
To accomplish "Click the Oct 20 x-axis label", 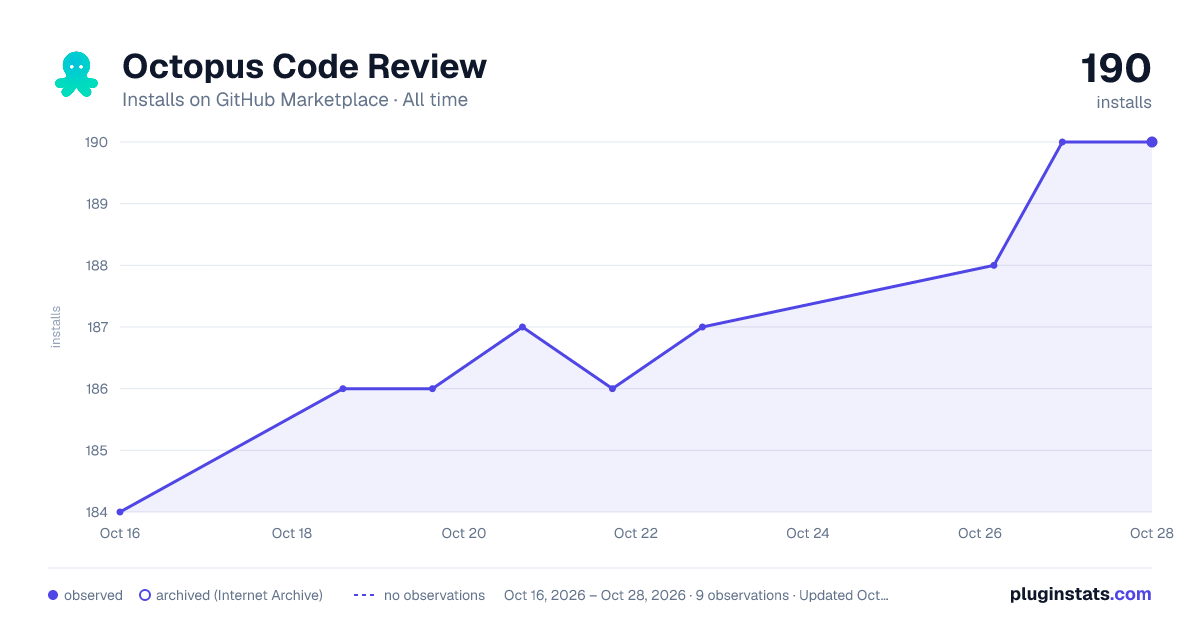I will coord(464,533).
